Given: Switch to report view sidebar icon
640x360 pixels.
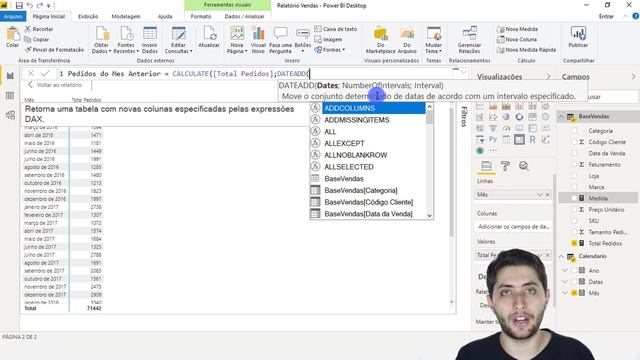Looking at the screenshot, I should [10, 76].
